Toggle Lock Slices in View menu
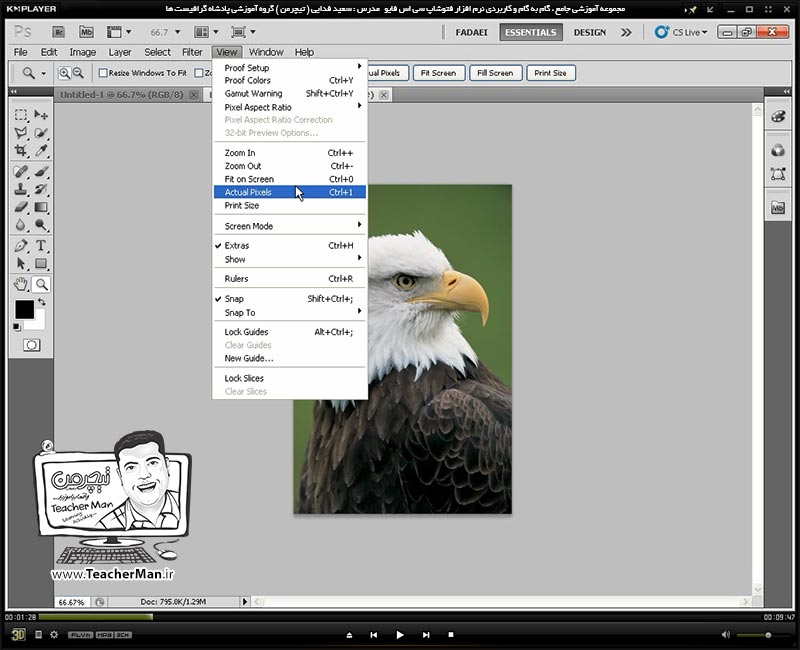800x650 pixels. click(x=289, y=378)
